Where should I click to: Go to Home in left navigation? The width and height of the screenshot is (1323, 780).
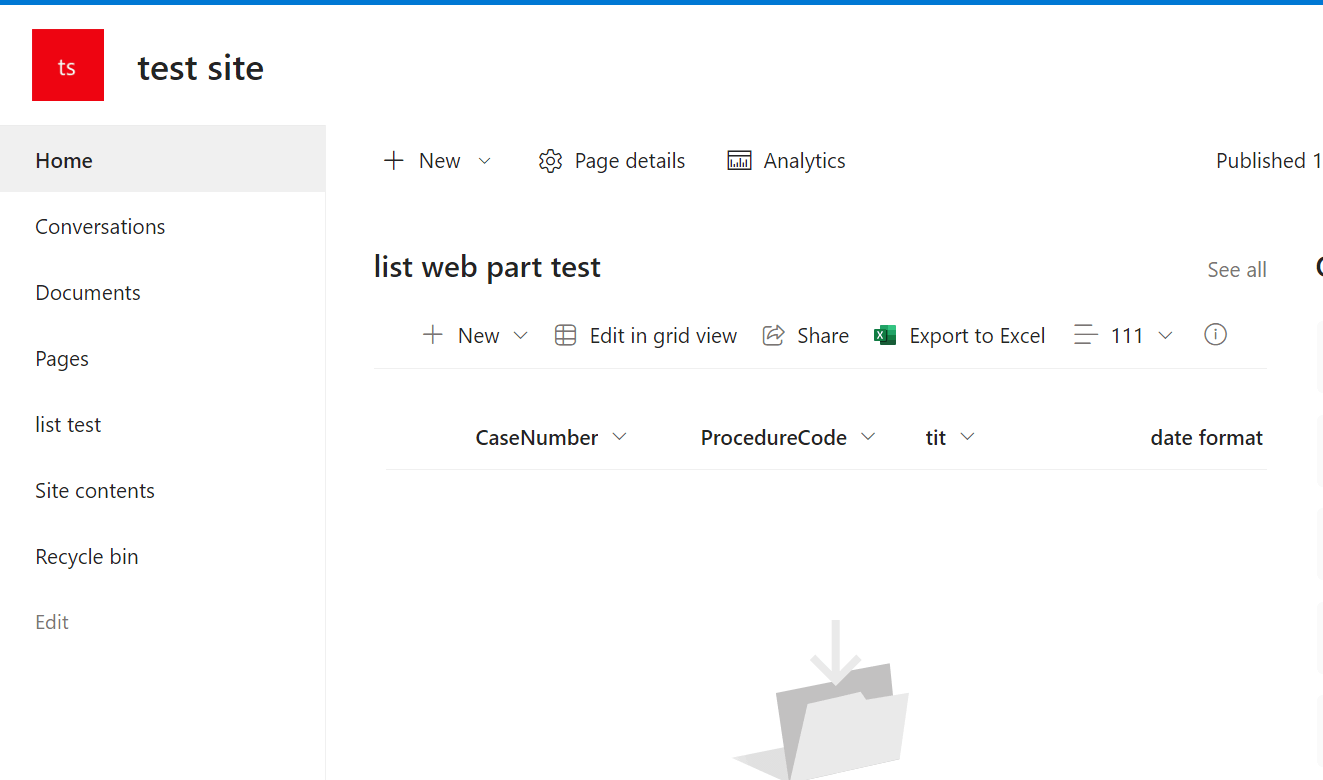click(x=163, y=159)
